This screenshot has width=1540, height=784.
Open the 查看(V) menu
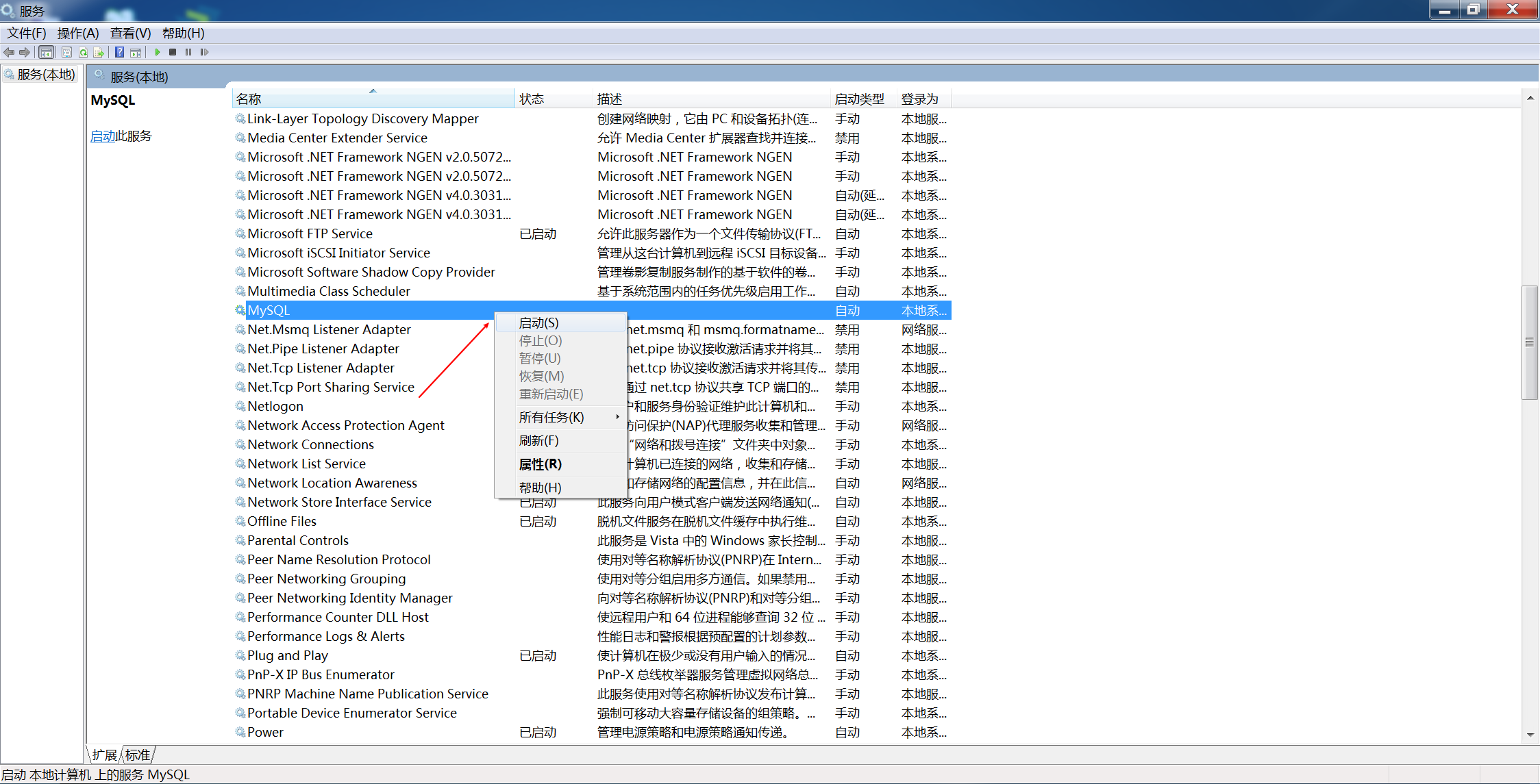[x=130, y=33]
